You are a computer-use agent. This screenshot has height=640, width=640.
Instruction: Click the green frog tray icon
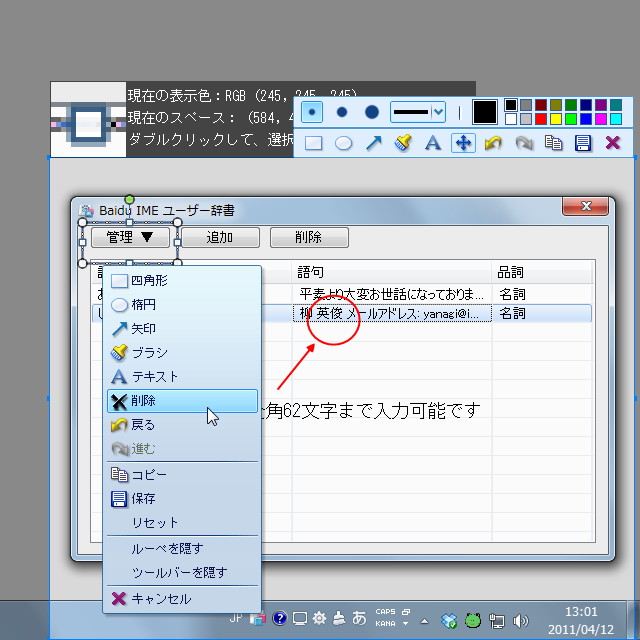coord(473,621)
